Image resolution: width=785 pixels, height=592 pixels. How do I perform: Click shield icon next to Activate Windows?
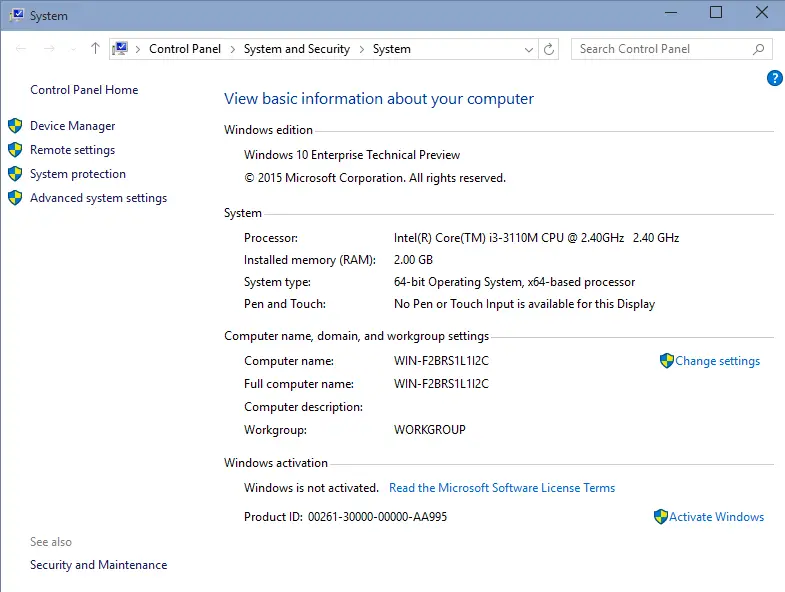point(661,516)
